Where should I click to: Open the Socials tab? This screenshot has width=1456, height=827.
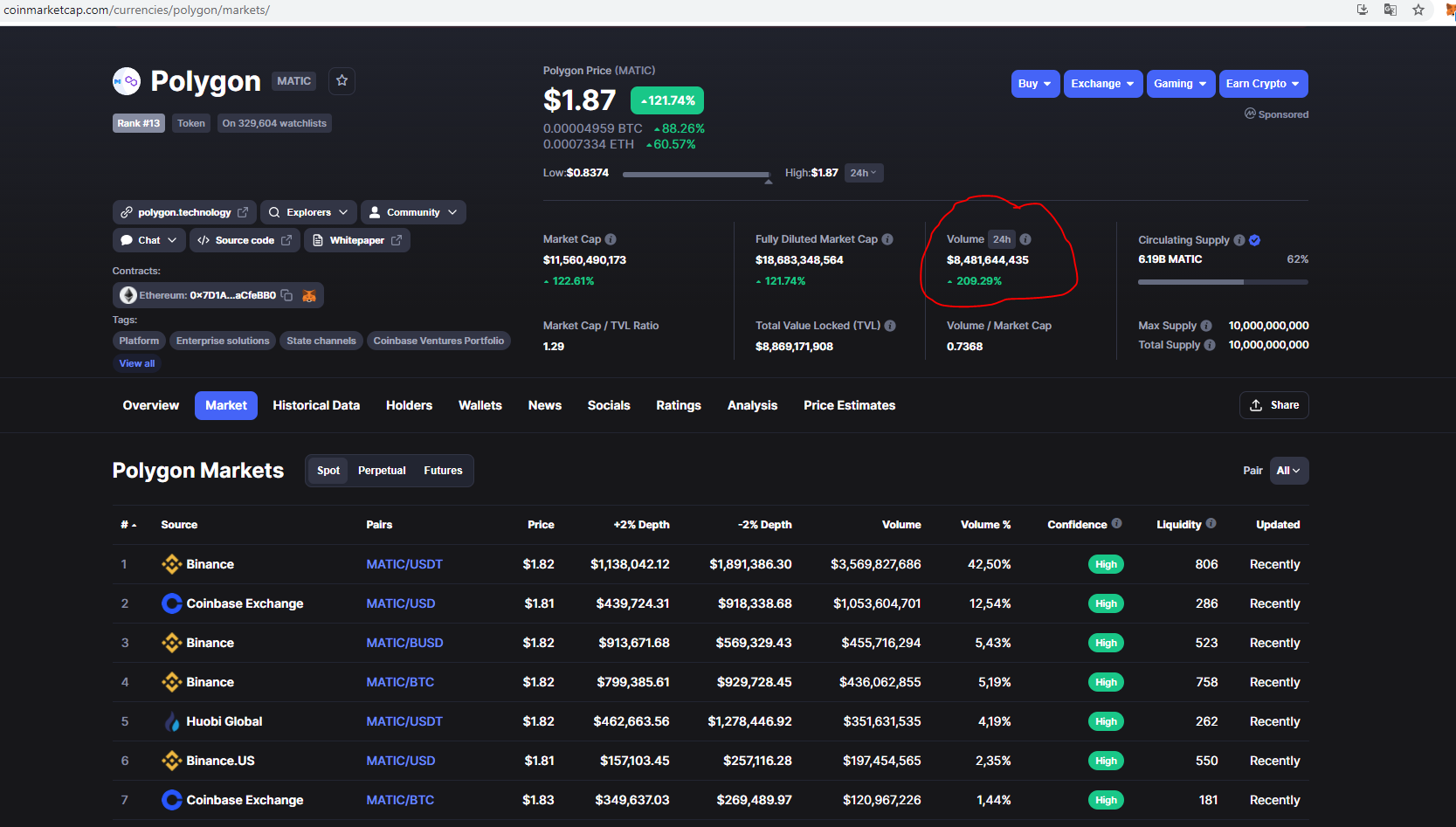[609, 405]
